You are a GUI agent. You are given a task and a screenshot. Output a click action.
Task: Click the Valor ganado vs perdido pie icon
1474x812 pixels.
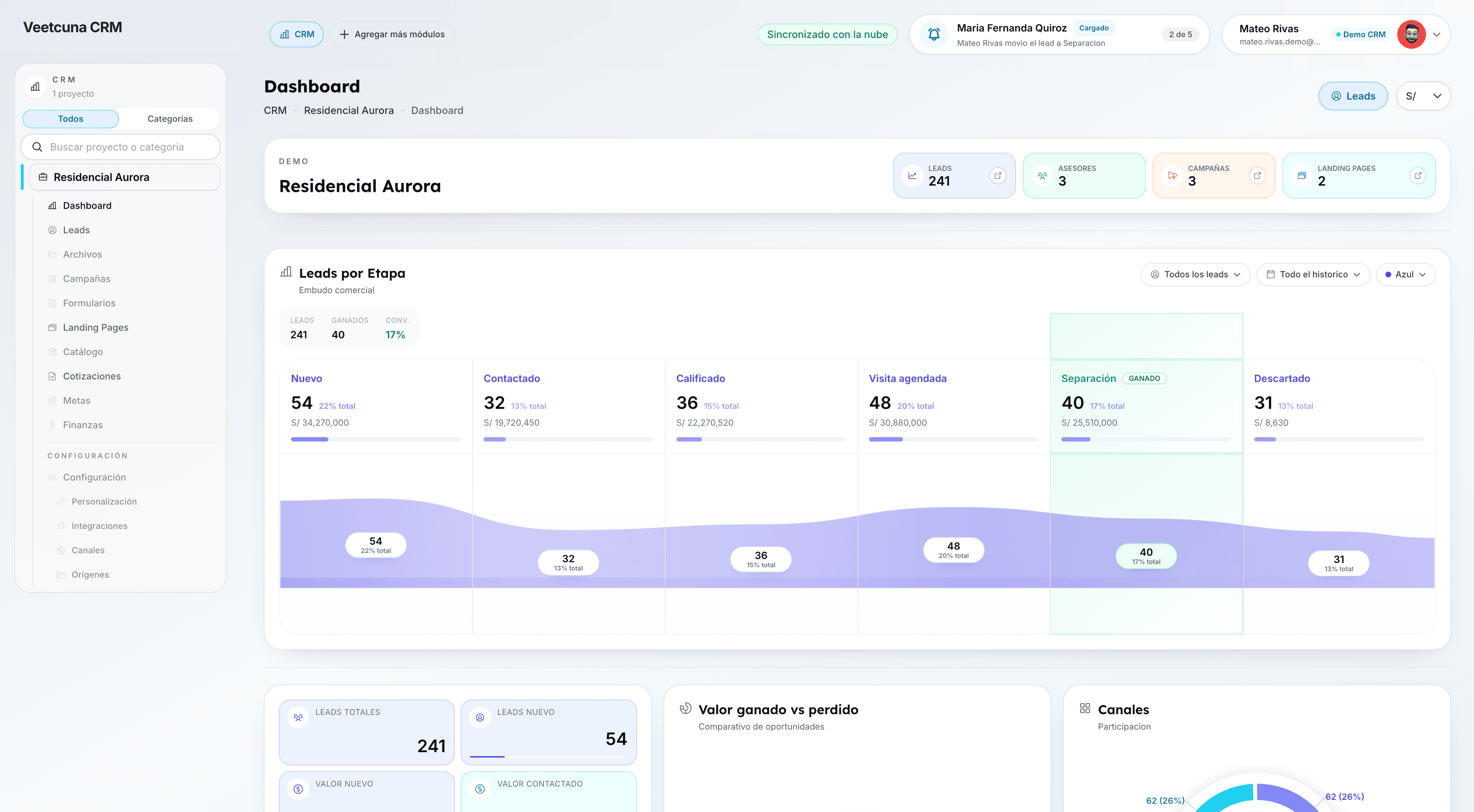(x=686, y=708)
